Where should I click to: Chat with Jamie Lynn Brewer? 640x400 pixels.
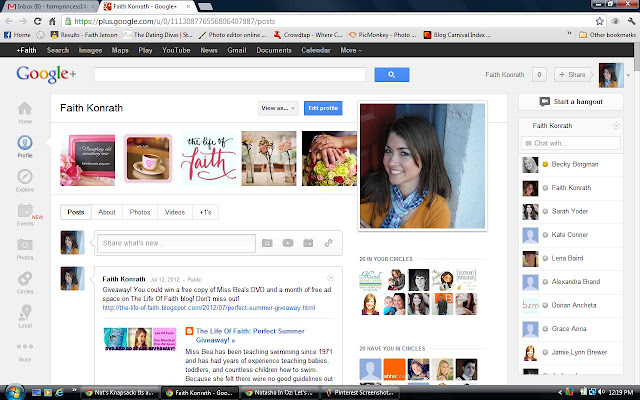[x=571, y=353]
